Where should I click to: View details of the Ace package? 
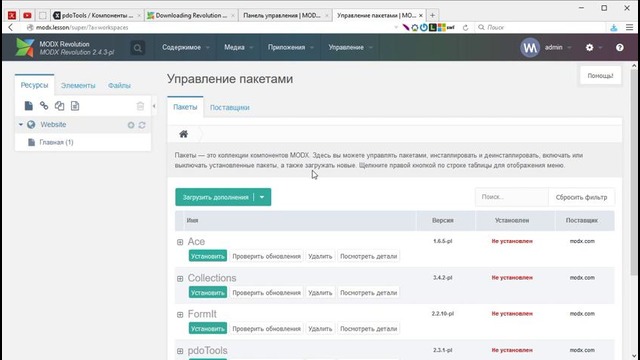click(x=369, y=256)
